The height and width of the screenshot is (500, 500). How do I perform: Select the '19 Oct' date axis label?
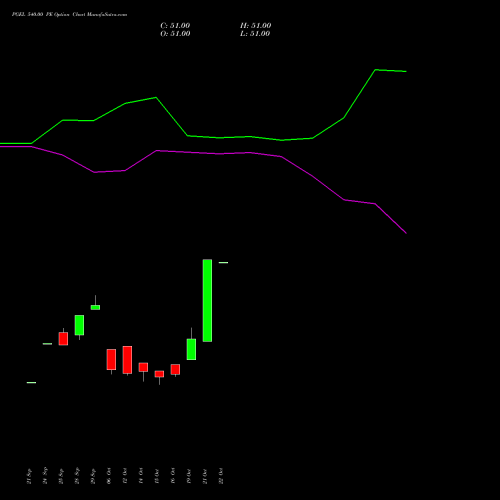click(x=189, y=476)
